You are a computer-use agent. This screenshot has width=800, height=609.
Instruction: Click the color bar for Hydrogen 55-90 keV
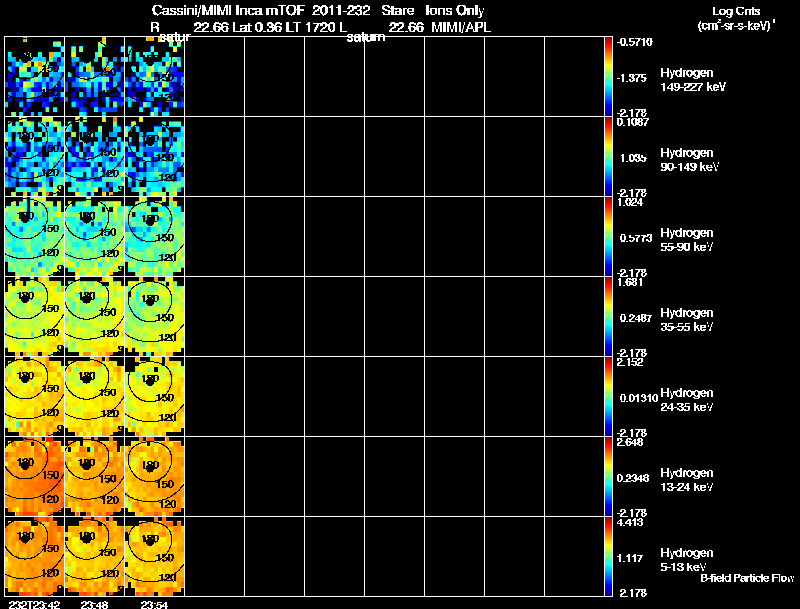point(608,237)
